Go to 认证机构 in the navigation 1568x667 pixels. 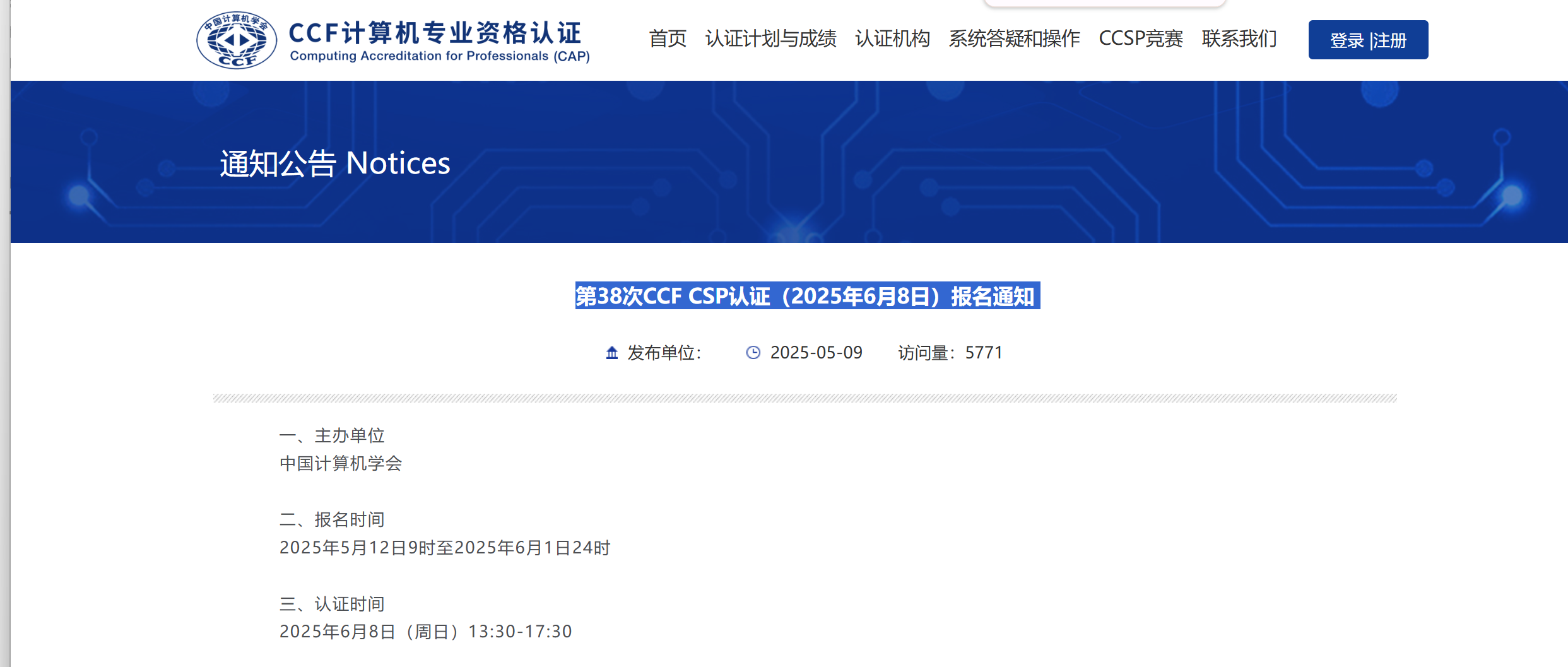click(893, 39)
